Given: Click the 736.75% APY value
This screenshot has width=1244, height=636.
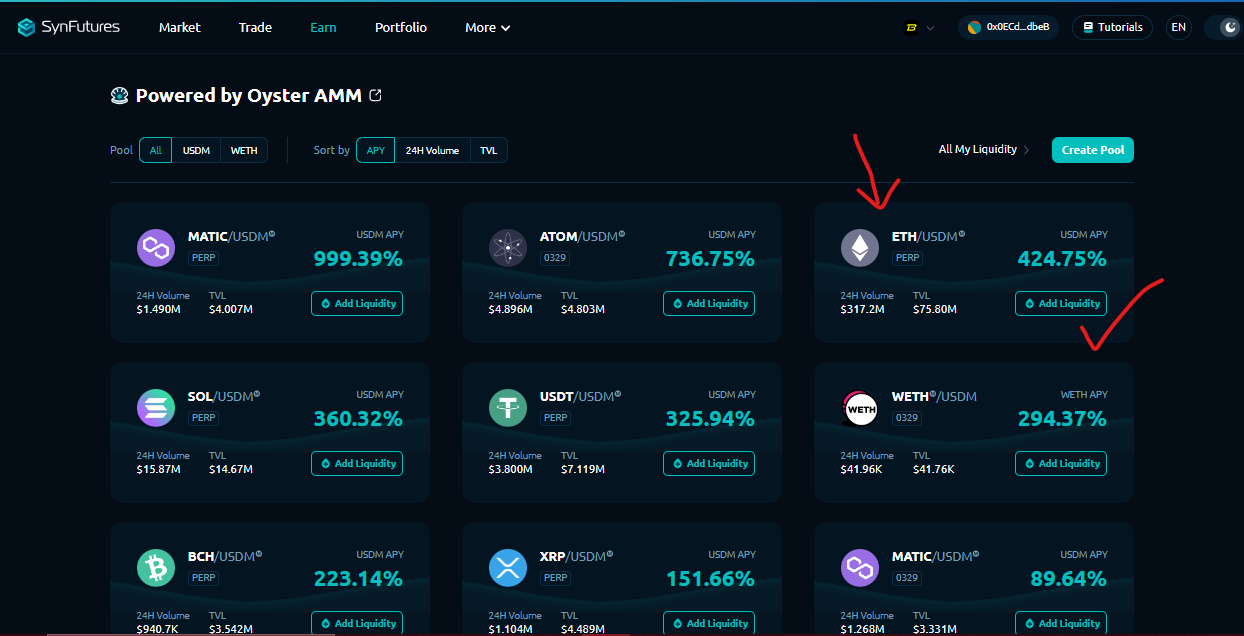Looking at the screenshot, I should (710, 259).
